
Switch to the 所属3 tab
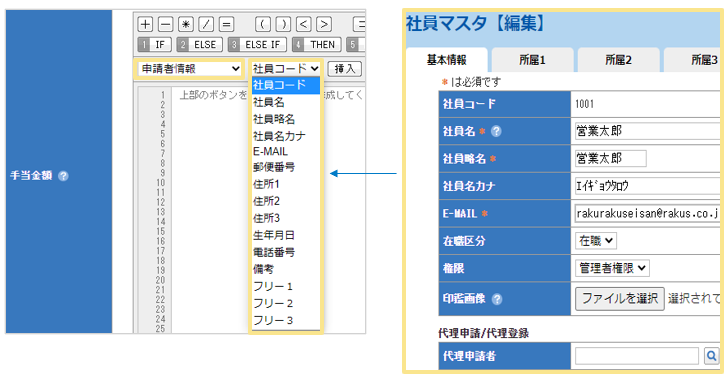pyautogui.click(x=692, y=60)
